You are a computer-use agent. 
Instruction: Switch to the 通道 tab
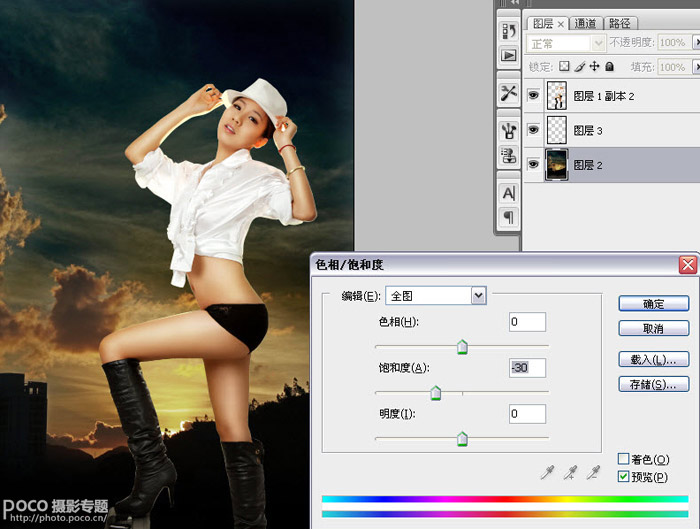coord(585,23)
